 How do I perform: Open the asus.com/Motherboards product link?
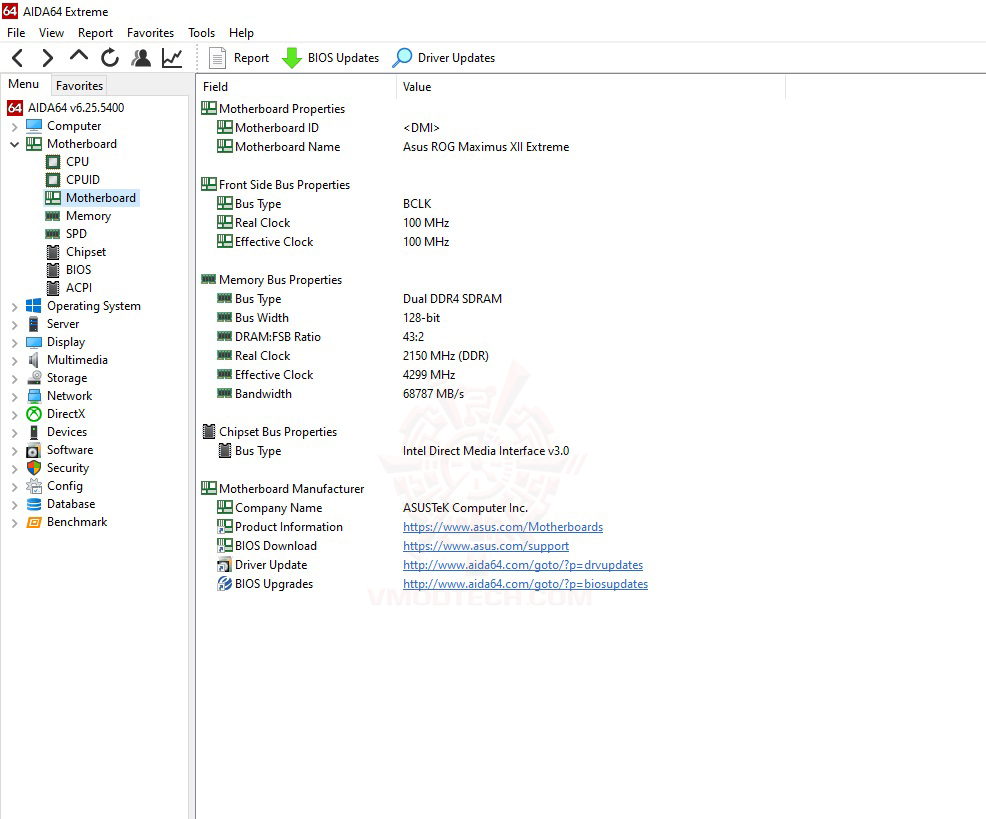pyautogui.click(x=503, y=527)
